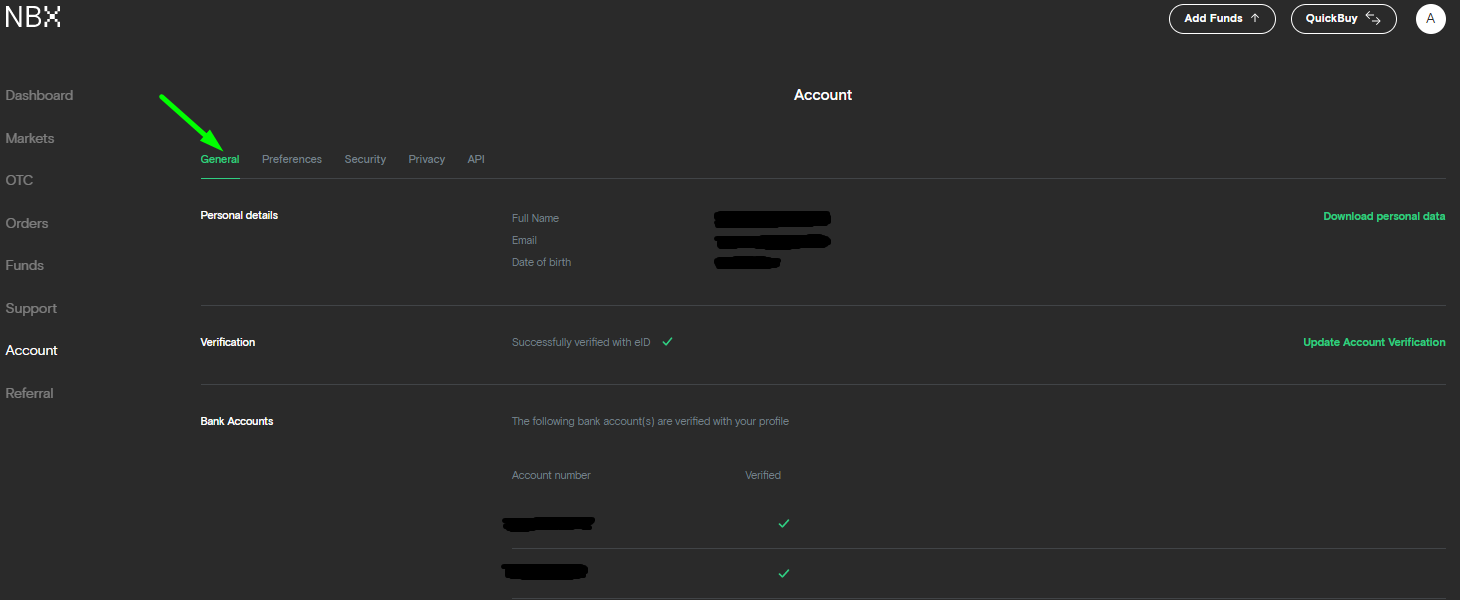Click the NBX logo
The height and width of the screenshot is (600, 1460).
click(33, 17)
